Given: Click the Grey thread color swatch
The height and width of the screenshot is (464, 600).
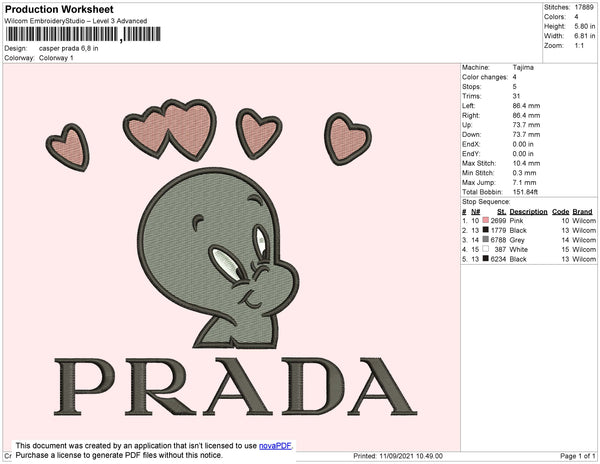Looking at the screenshot, I should pyautogui.click(x=486, y=239).
